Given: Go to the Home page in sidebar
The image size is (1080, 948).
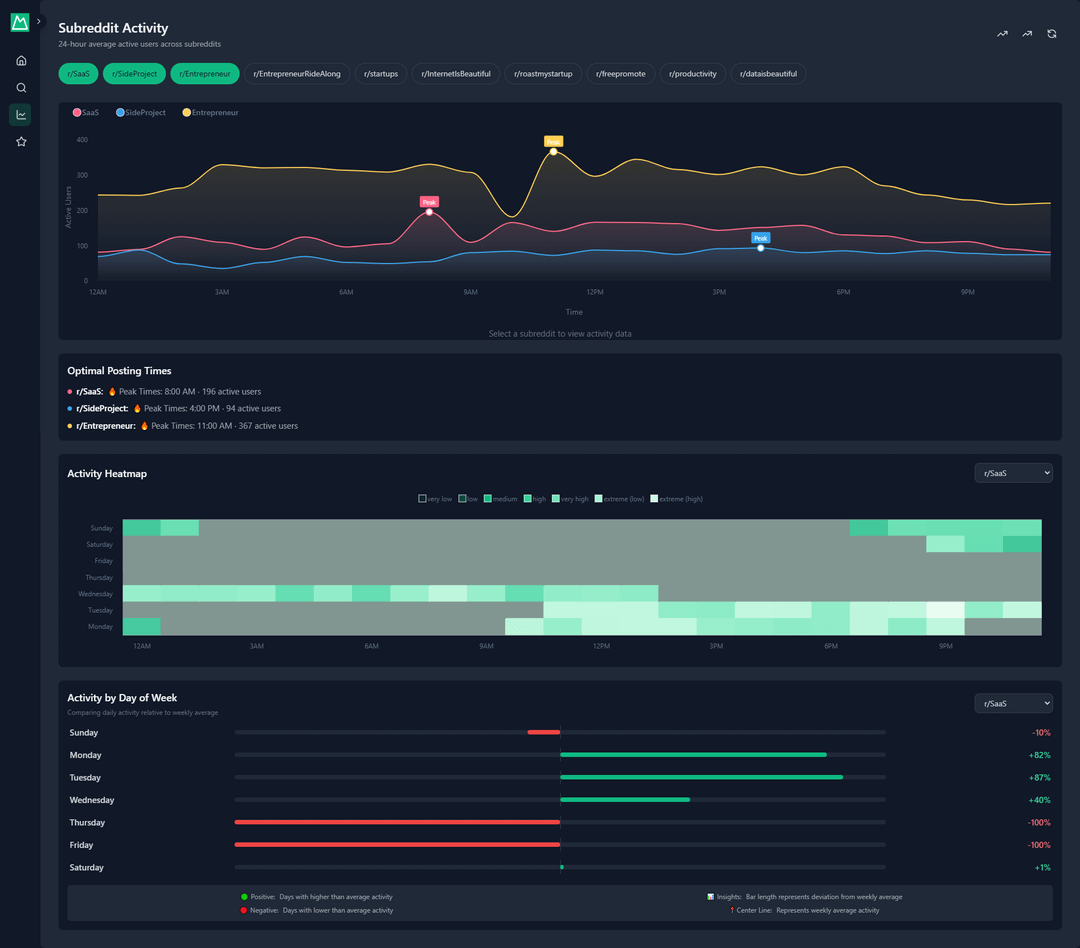Looking at the screenshot, I should (21, 61).
